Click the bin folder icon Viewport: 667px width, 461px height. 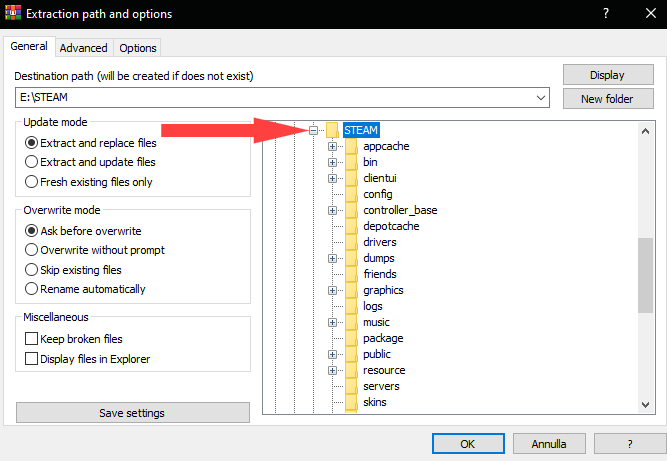(351, 162)
